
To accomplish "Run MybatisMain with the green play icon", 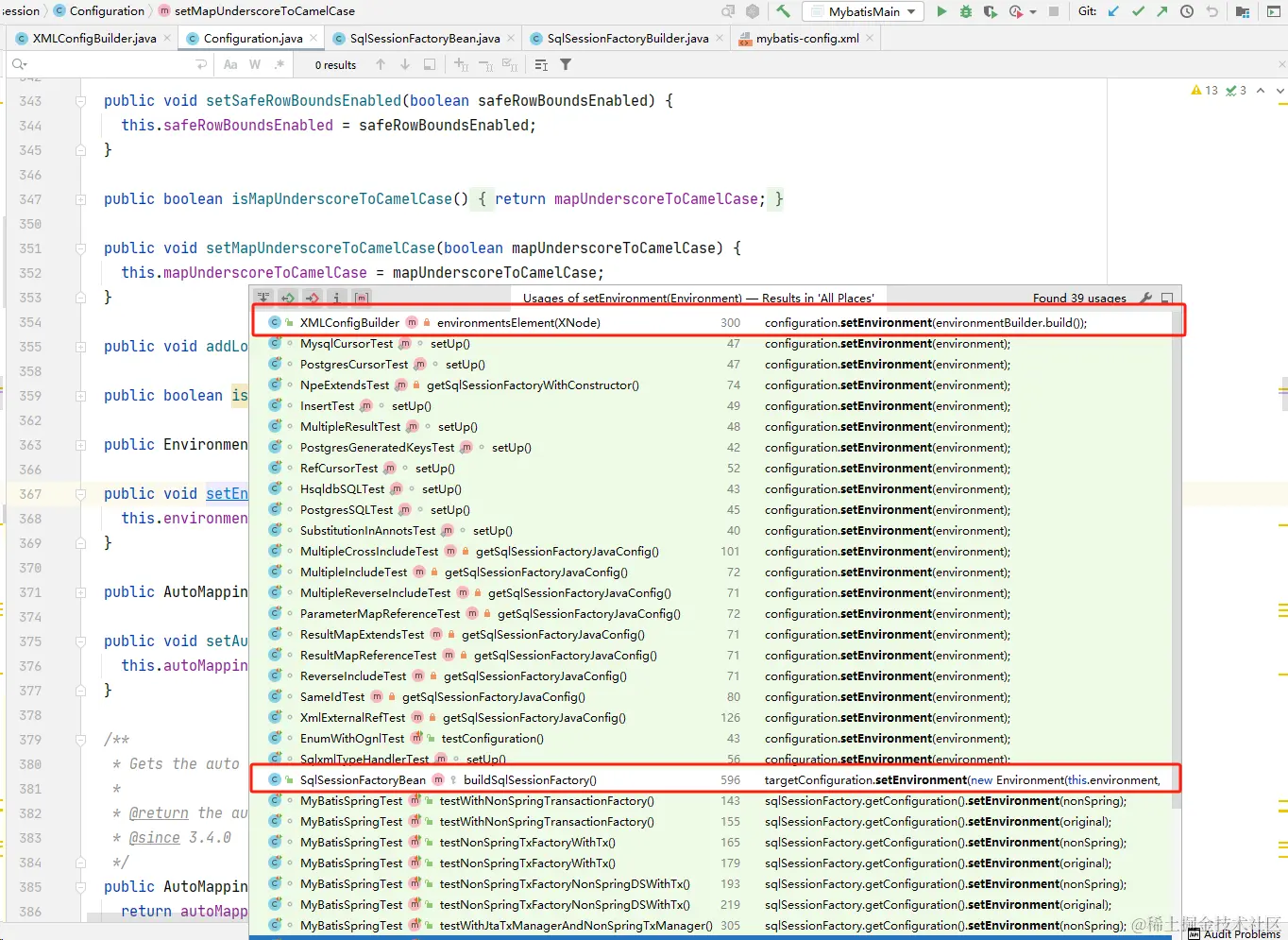I will coord(941,11).
